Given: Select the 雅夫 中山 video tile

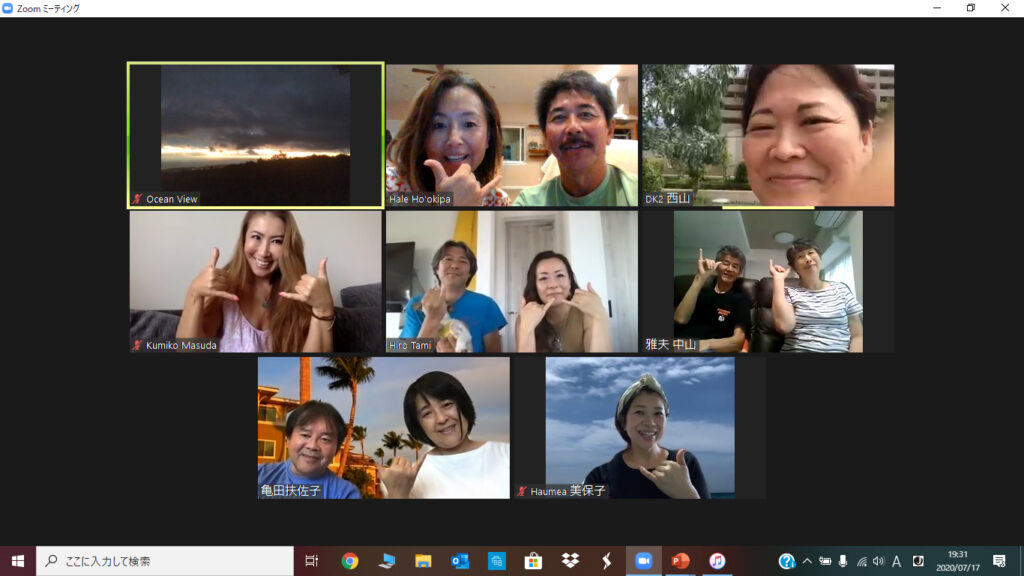Looking at the screenshot, I should click(768, 281).
